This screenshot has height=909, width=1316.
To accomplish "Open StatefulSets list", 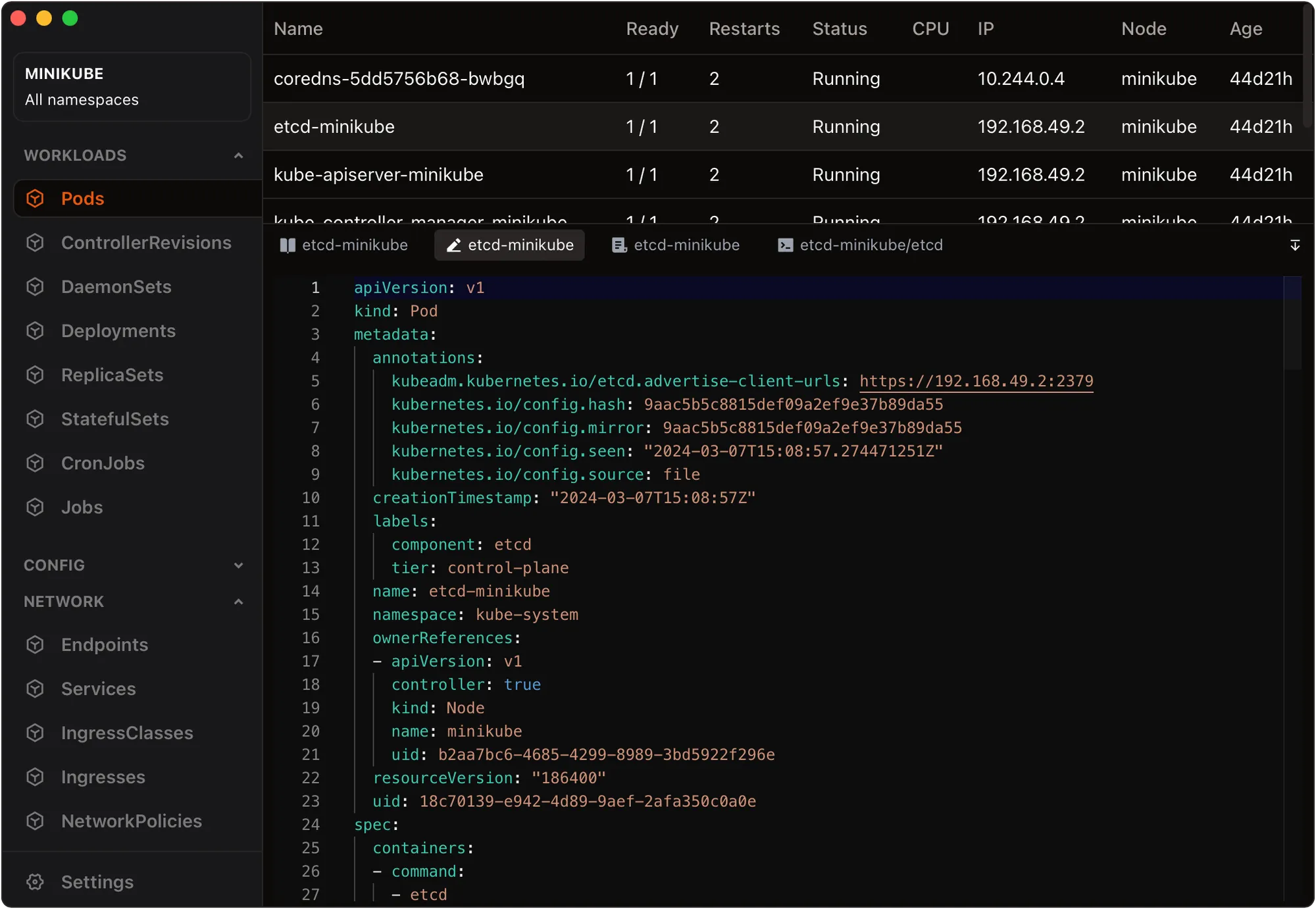I will (x=138, y=419).
